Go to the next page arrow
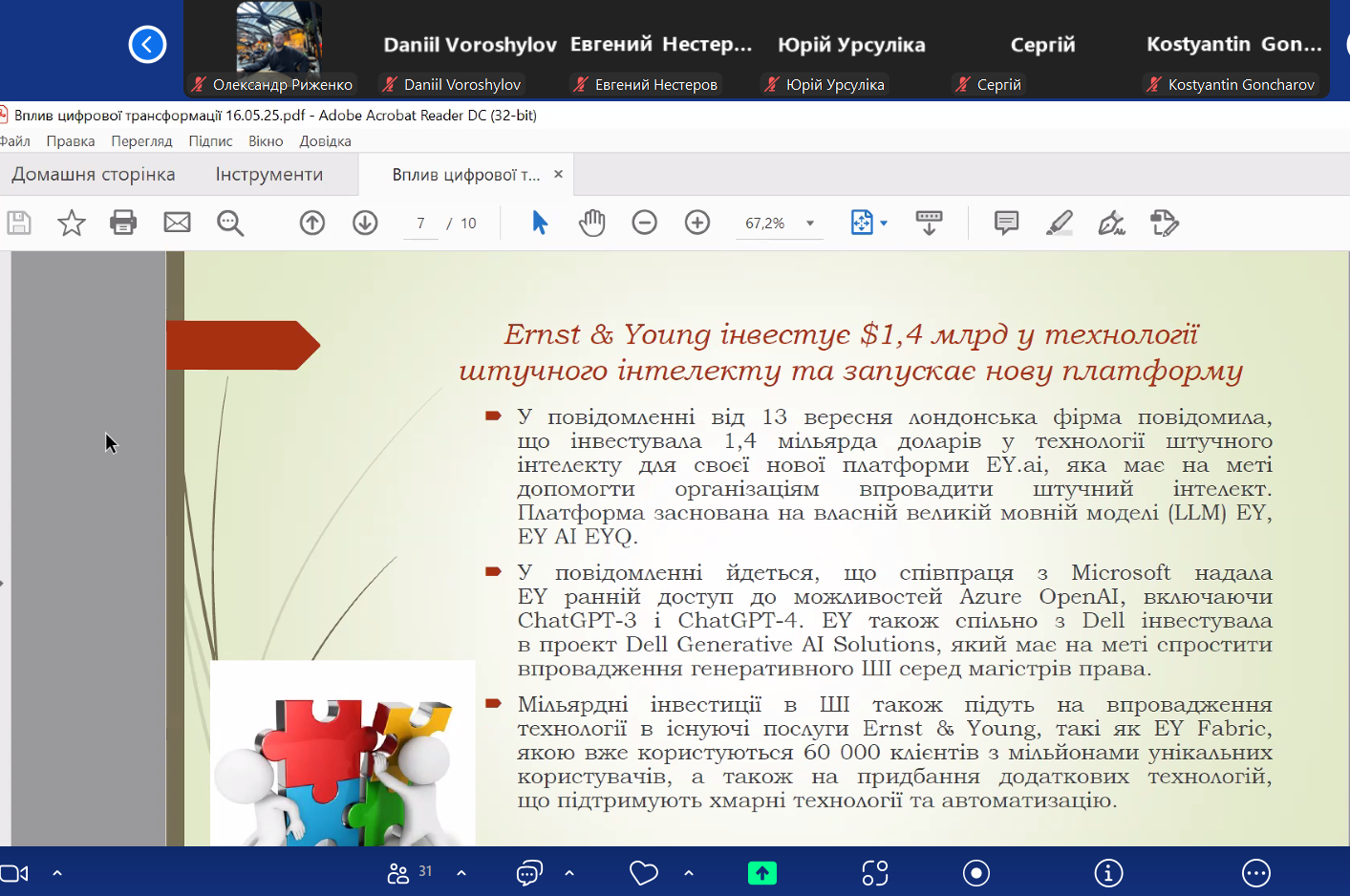 [x=365, y=223]
